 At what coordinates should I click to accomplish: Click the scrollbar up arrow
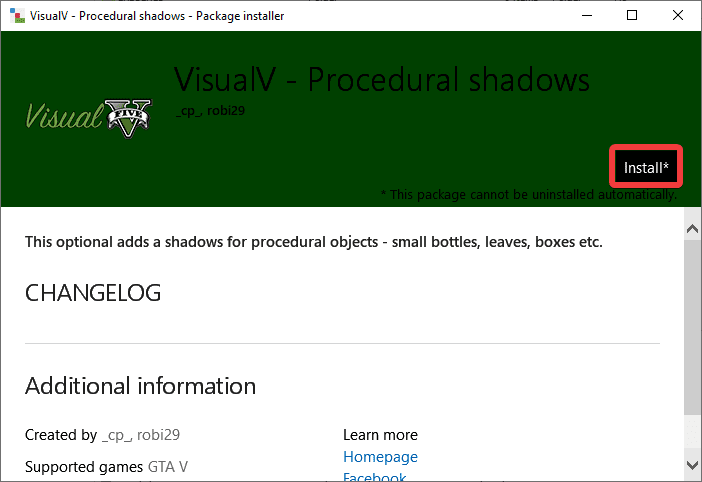[x=691, y=230]
